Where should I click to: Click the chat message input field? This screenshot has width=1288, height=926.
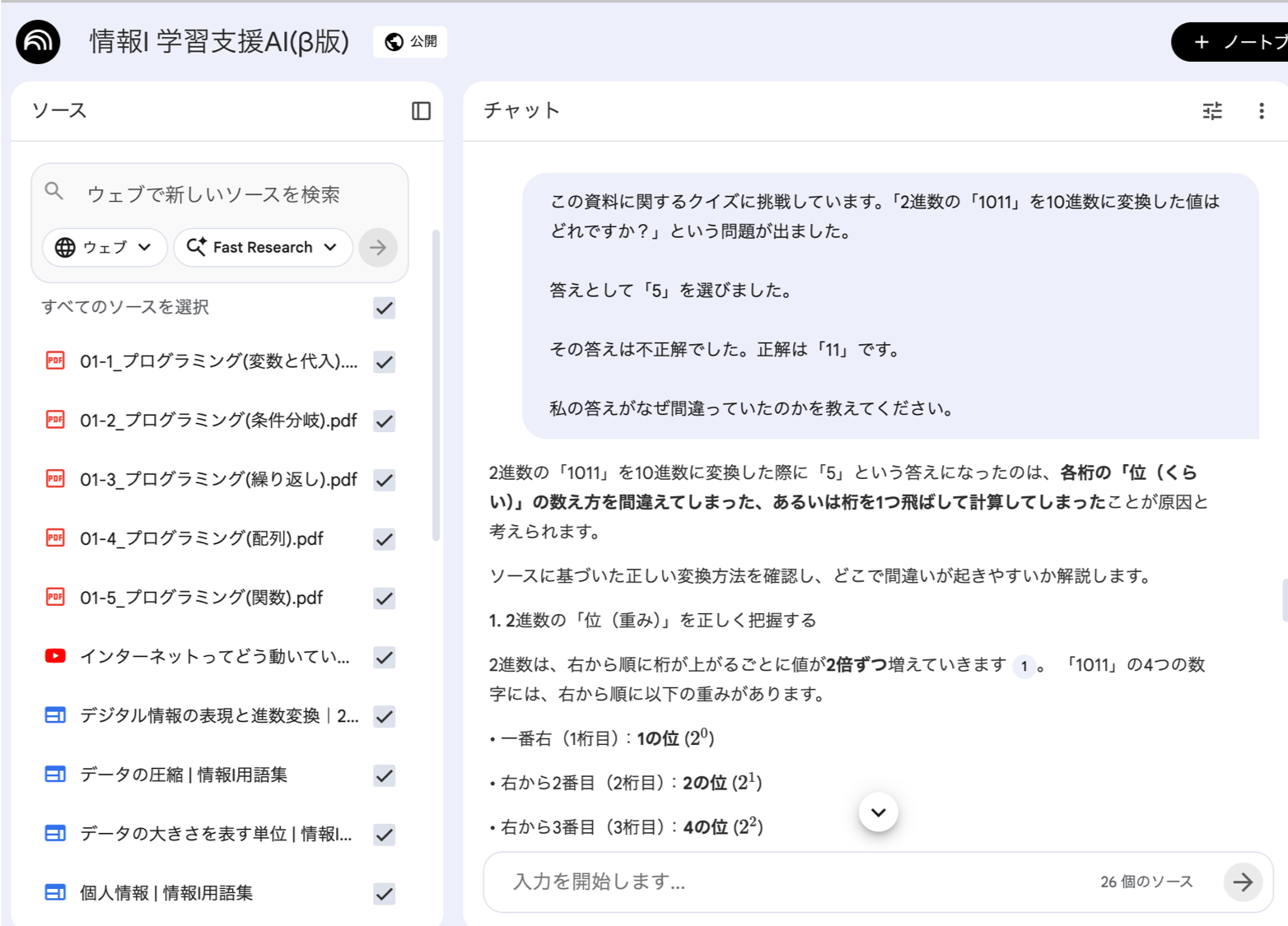tap(741, 882)
